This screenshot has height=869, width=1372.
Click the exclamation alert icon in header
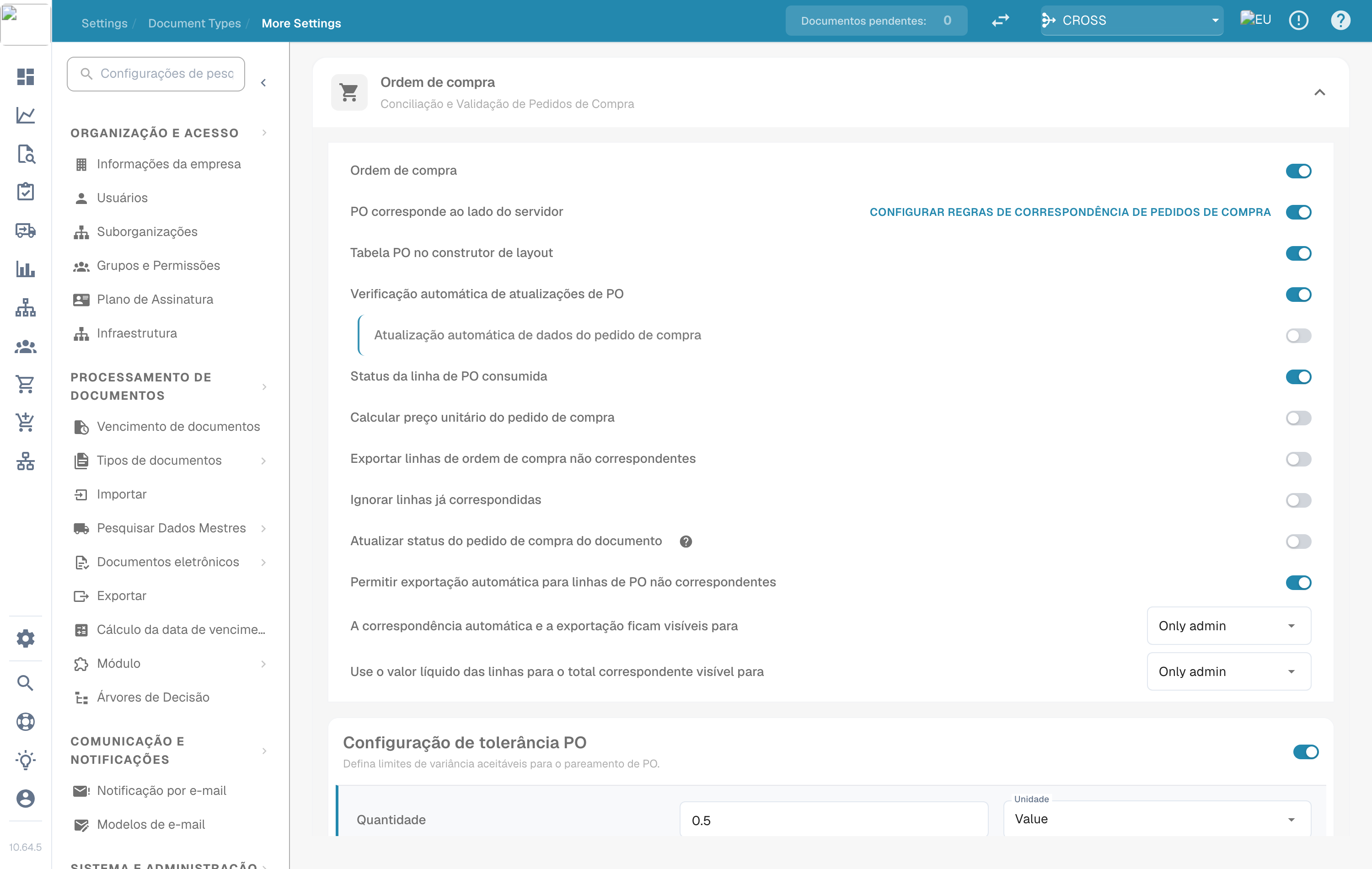coord(1298,21)
